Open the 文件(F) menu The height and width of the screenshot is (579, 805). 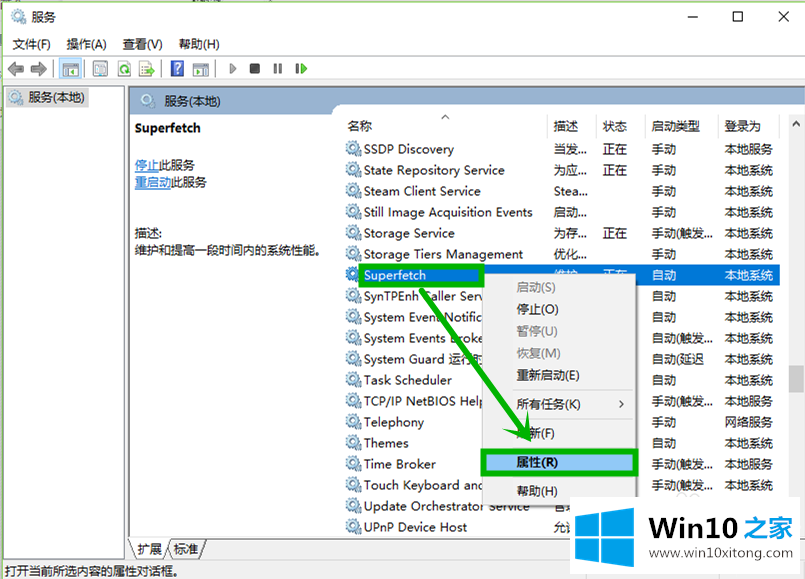[x=31, y=44]
